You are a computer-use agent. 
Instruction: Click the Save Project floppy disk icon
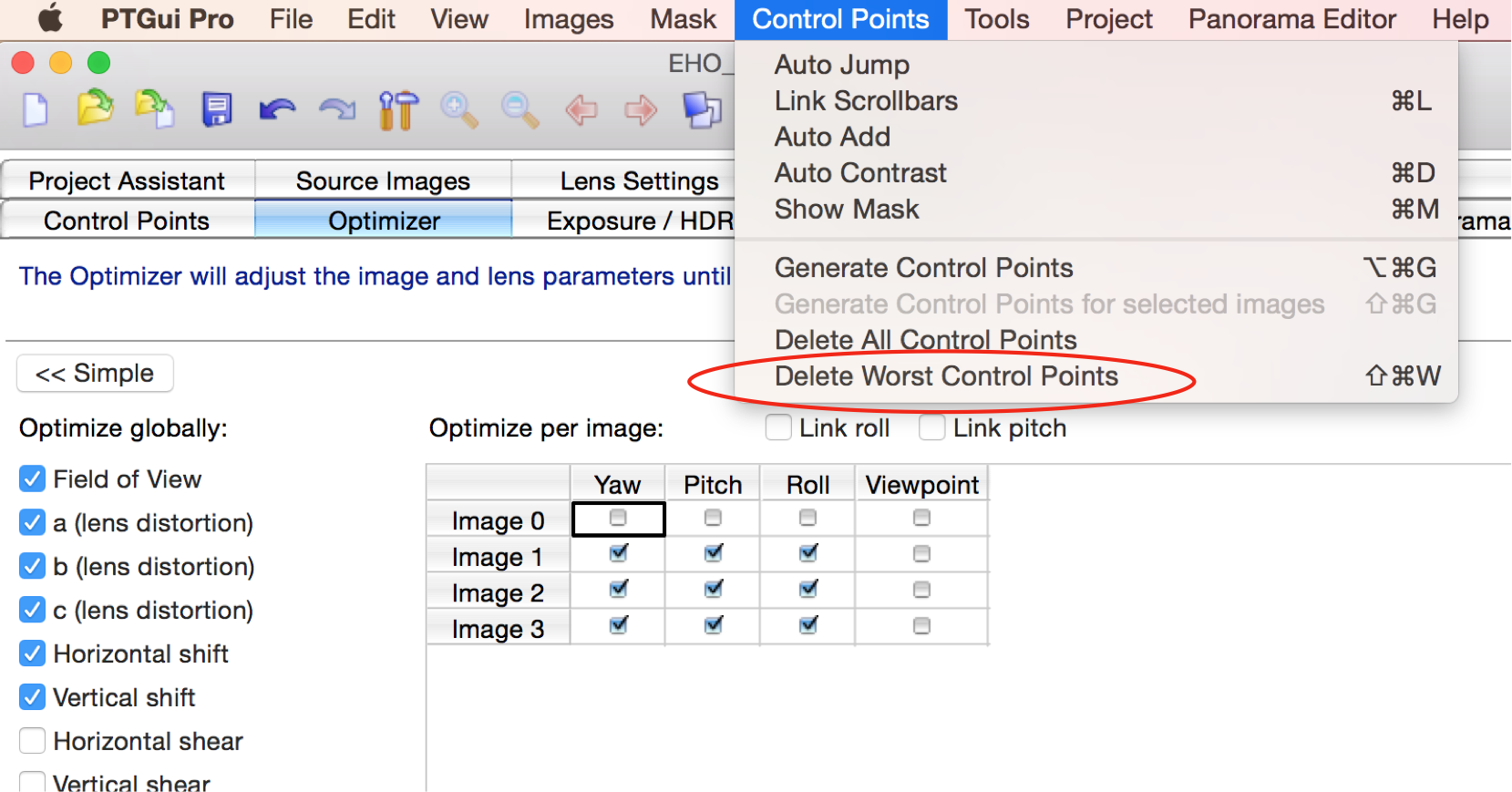(217, 110)
